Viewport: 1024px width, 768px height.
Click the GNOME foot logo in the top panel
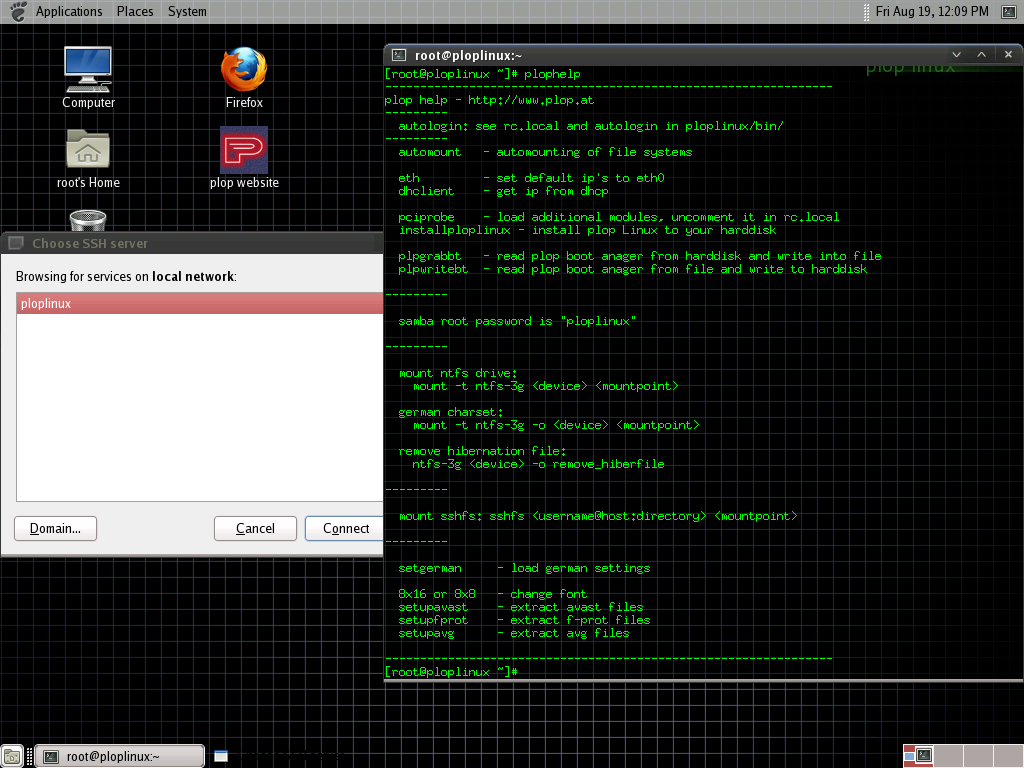click(x=18, y=11)
